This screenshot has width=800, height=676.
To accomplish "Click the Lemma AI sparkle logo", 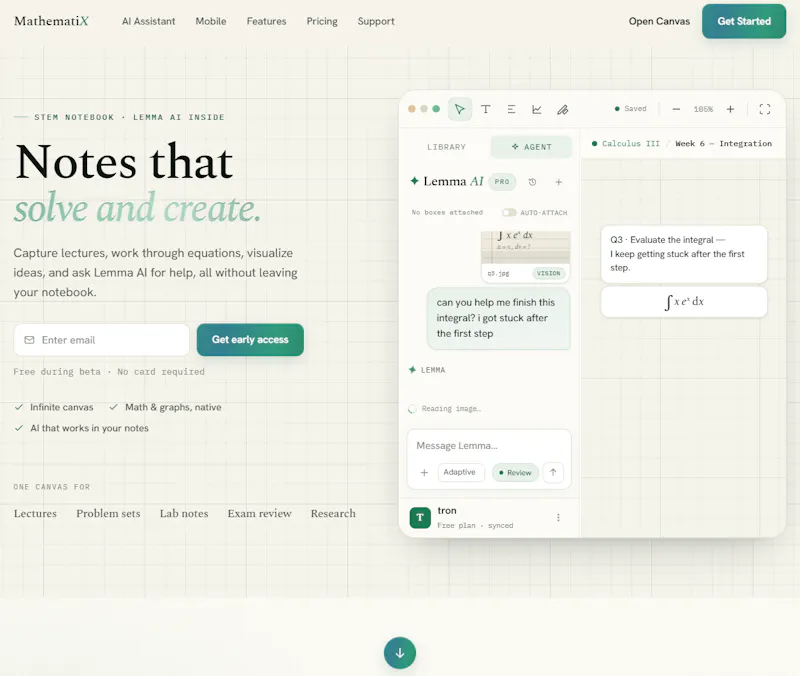I will point(415,181).
